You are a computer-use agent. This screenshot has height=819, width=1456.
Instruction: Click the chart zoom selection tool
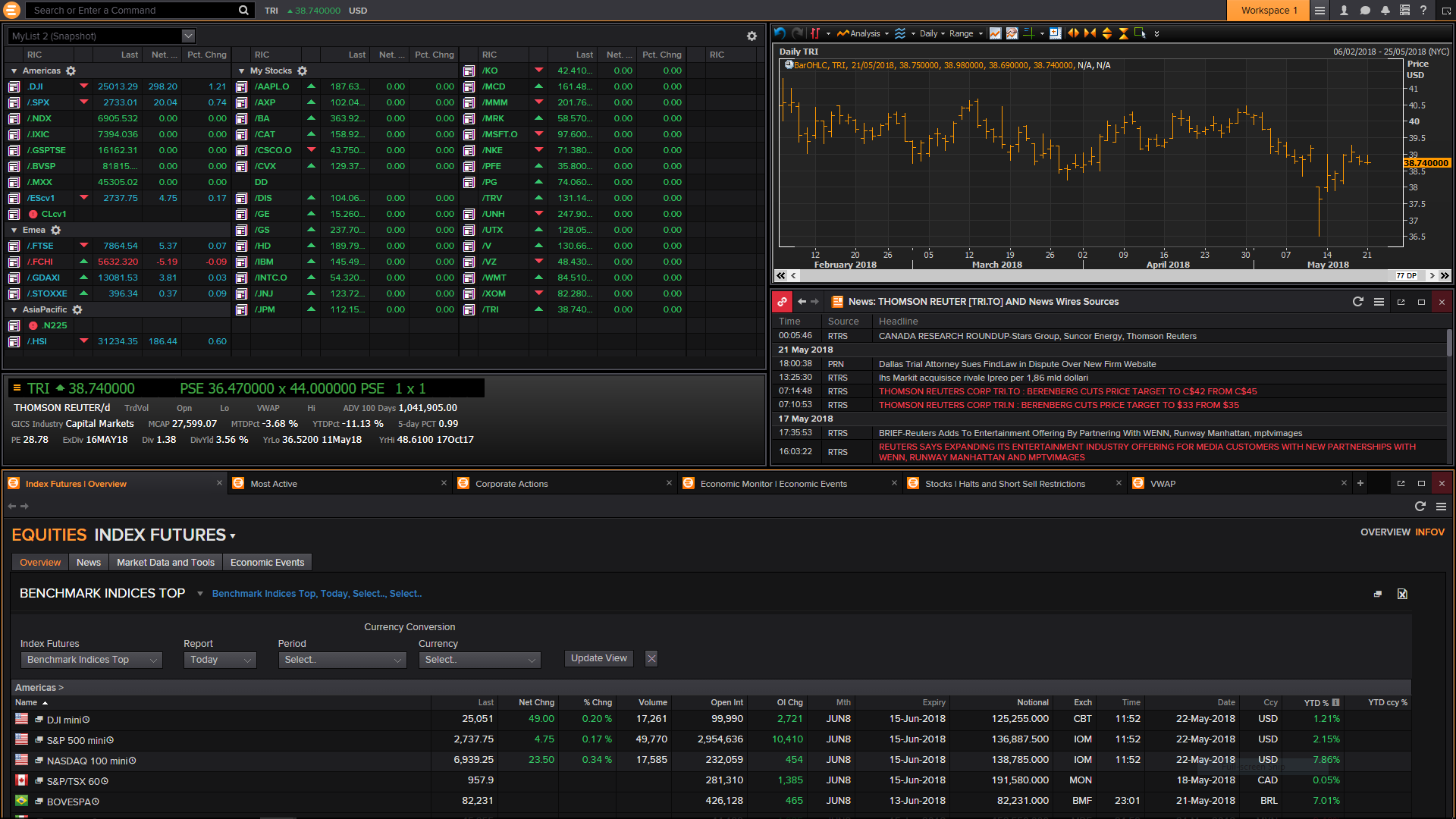[1140, 33]
